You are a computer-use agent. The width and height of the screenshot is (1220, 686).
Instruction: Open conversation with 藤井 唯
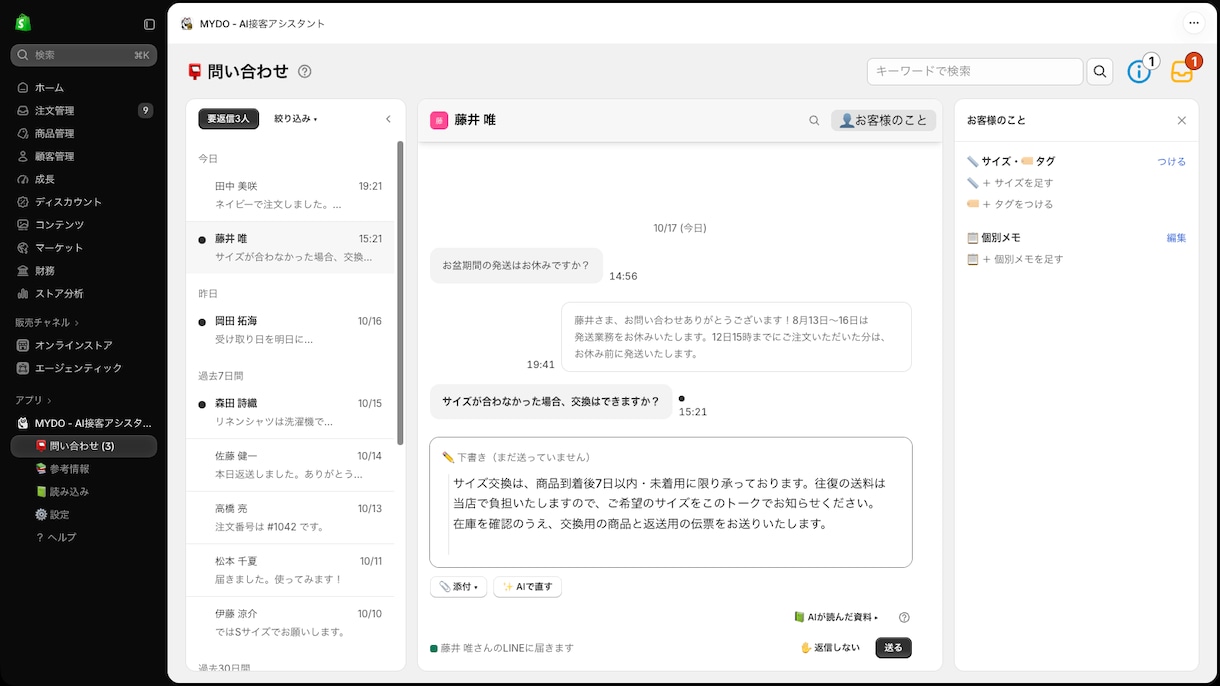coord(291,247)
